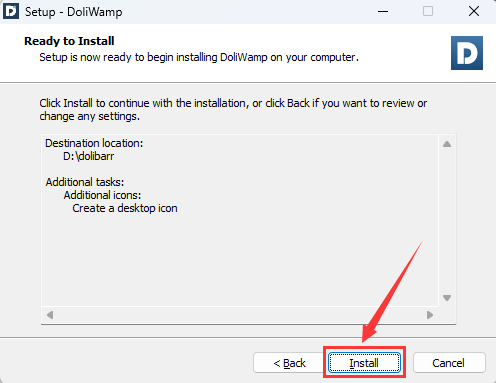Start installation with the Install button
The width and height of the screenshot is (496, 383).
click(x=364, y=362)
